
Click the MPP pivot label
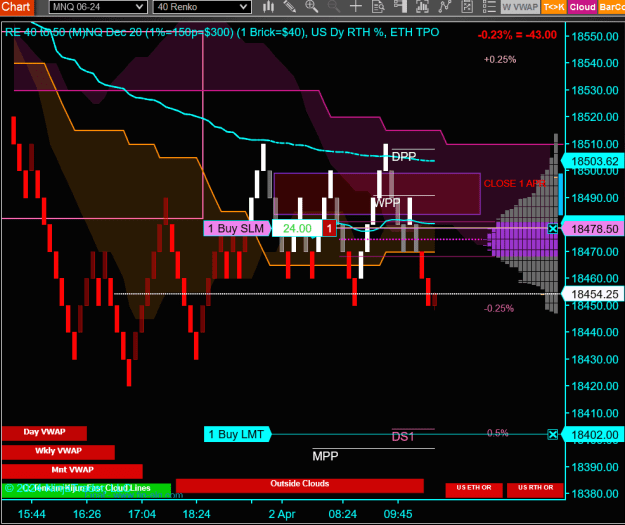[325, 456]
